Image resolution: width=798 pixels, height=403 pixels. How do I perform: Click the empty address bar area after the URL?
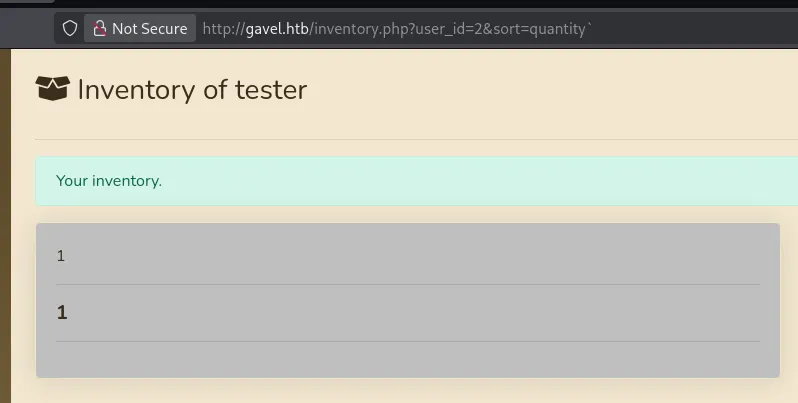point(700,29)
